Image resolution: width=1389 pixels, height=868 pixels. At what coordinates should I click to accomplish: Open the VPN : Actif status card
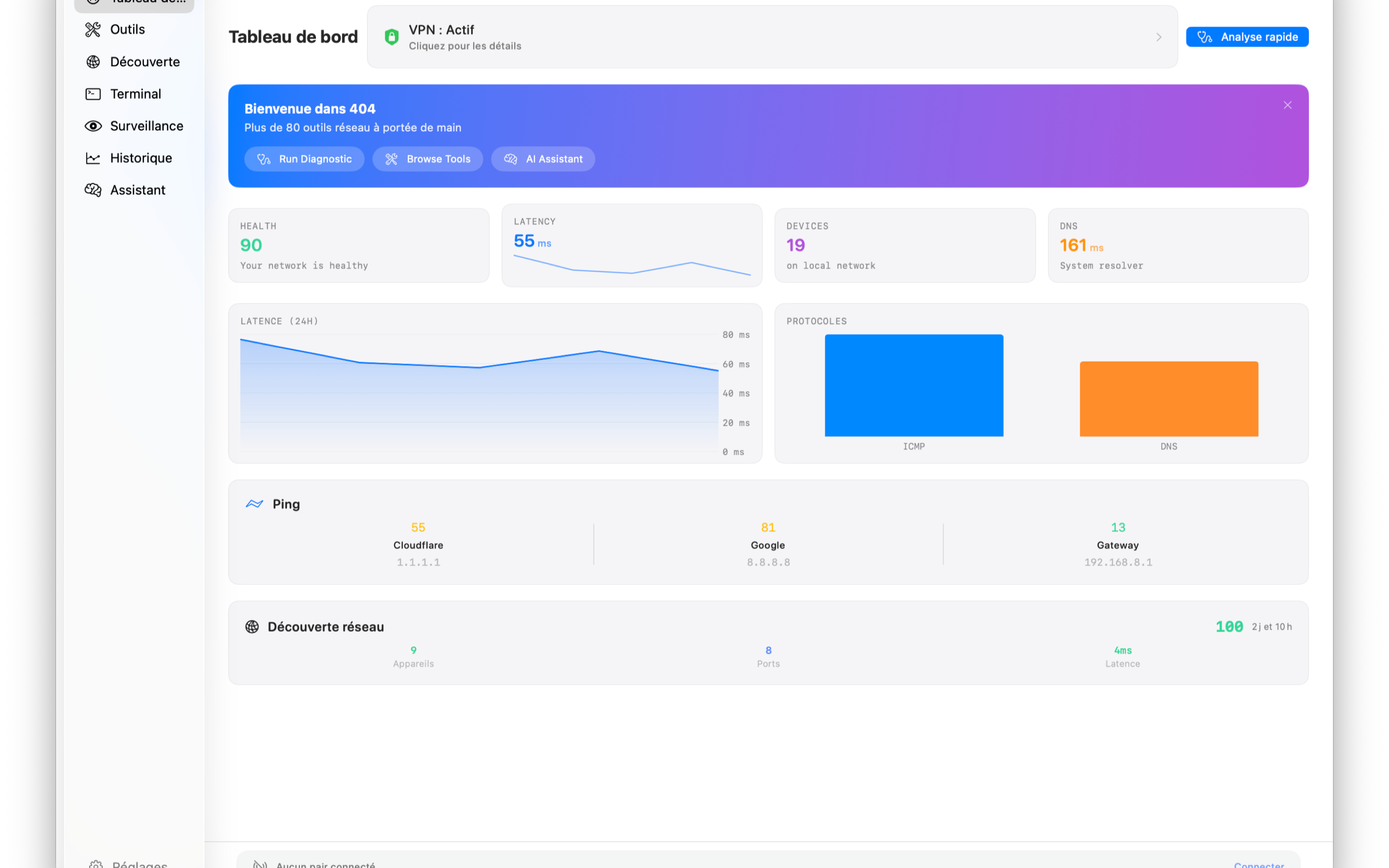click(x=773, y=37)
